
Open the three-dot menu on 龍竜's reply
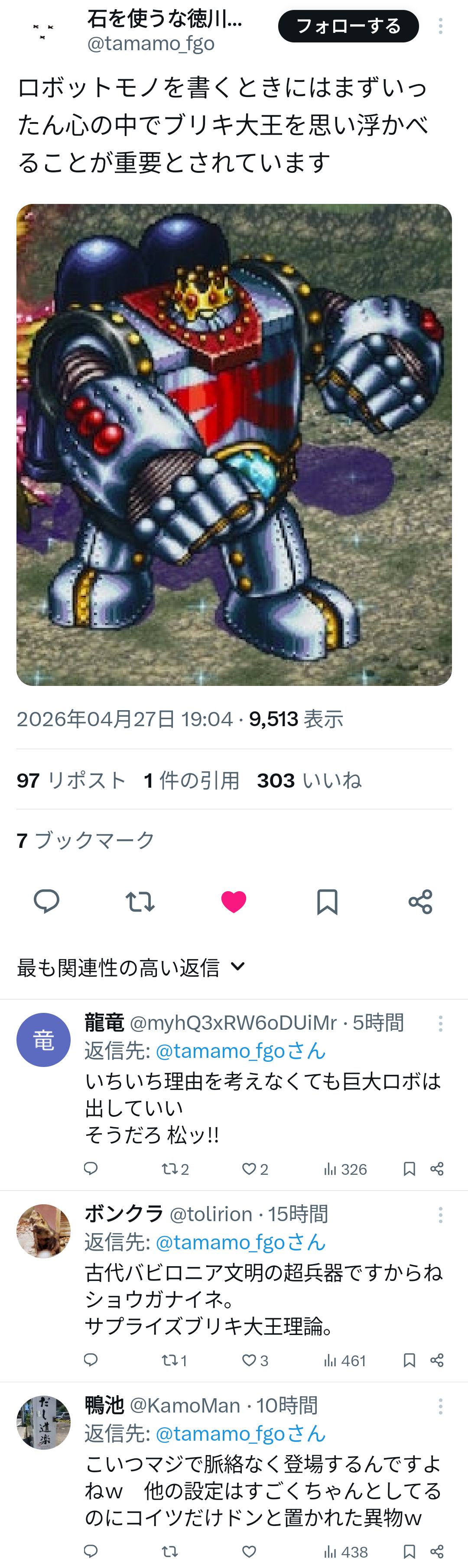(x=441, y=1023)
